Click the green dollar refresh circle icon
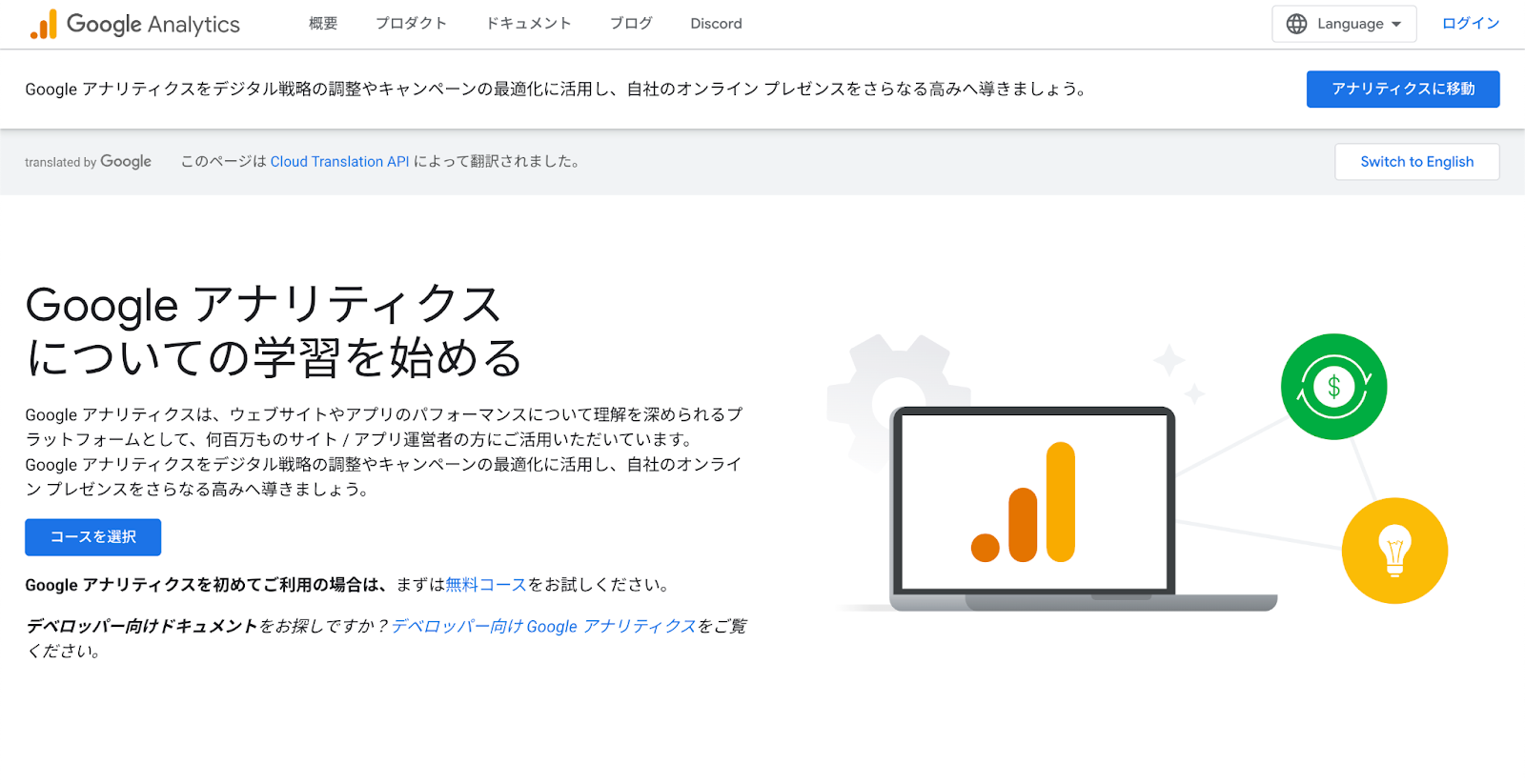The height and width of the screenshot is (784, 1525). point(1333,387)
